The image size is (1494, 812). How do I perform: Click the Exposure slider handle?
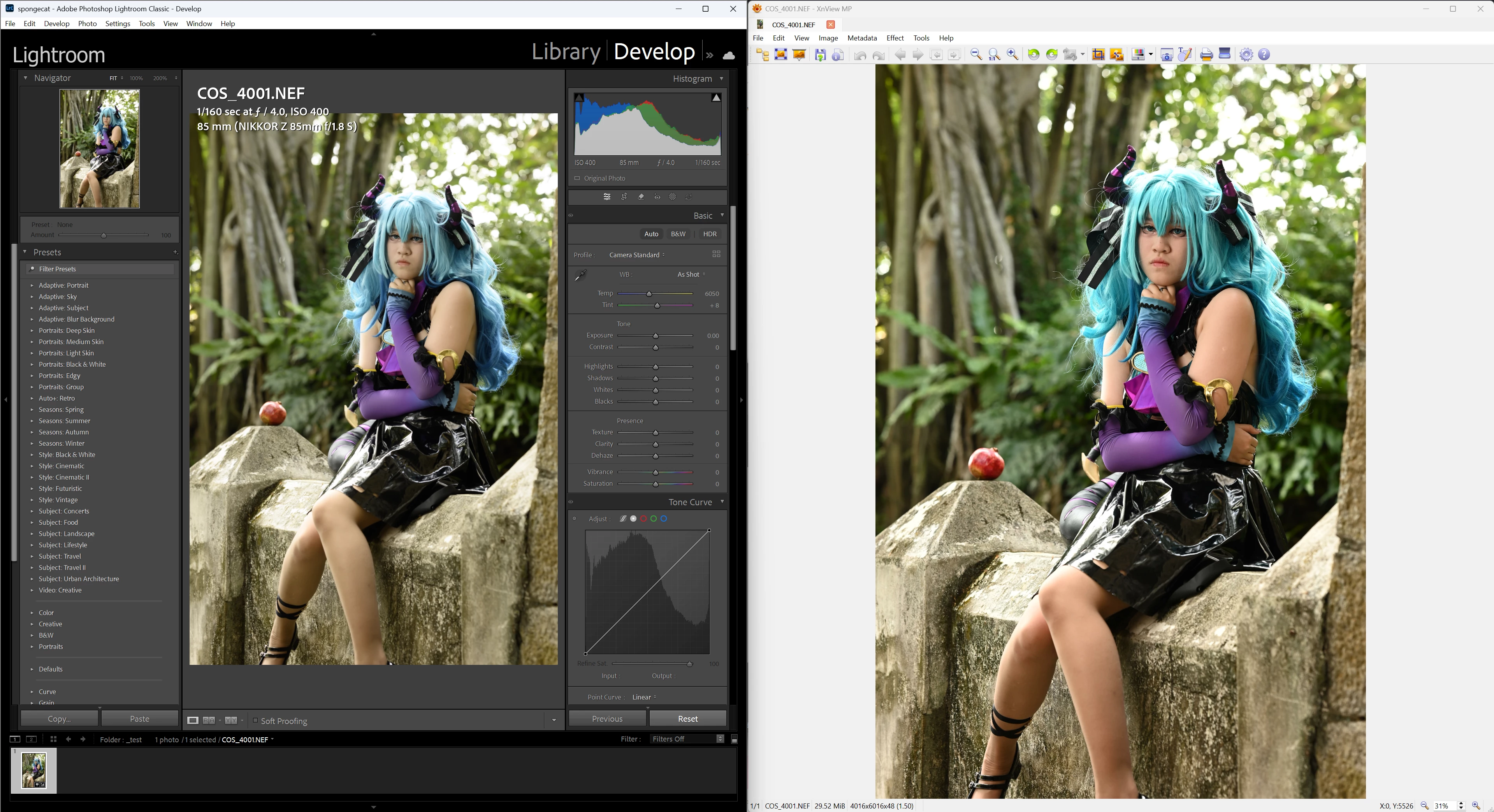click(656, 336)
